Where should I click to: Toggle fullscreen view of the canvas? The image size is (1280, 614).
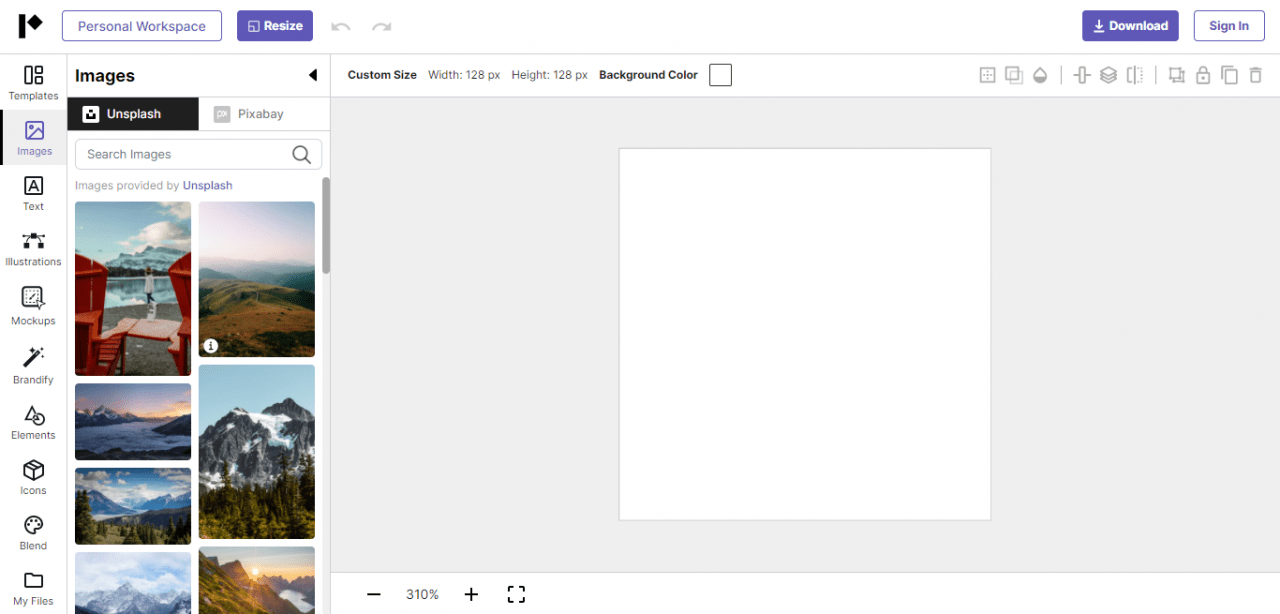point(516,594)
